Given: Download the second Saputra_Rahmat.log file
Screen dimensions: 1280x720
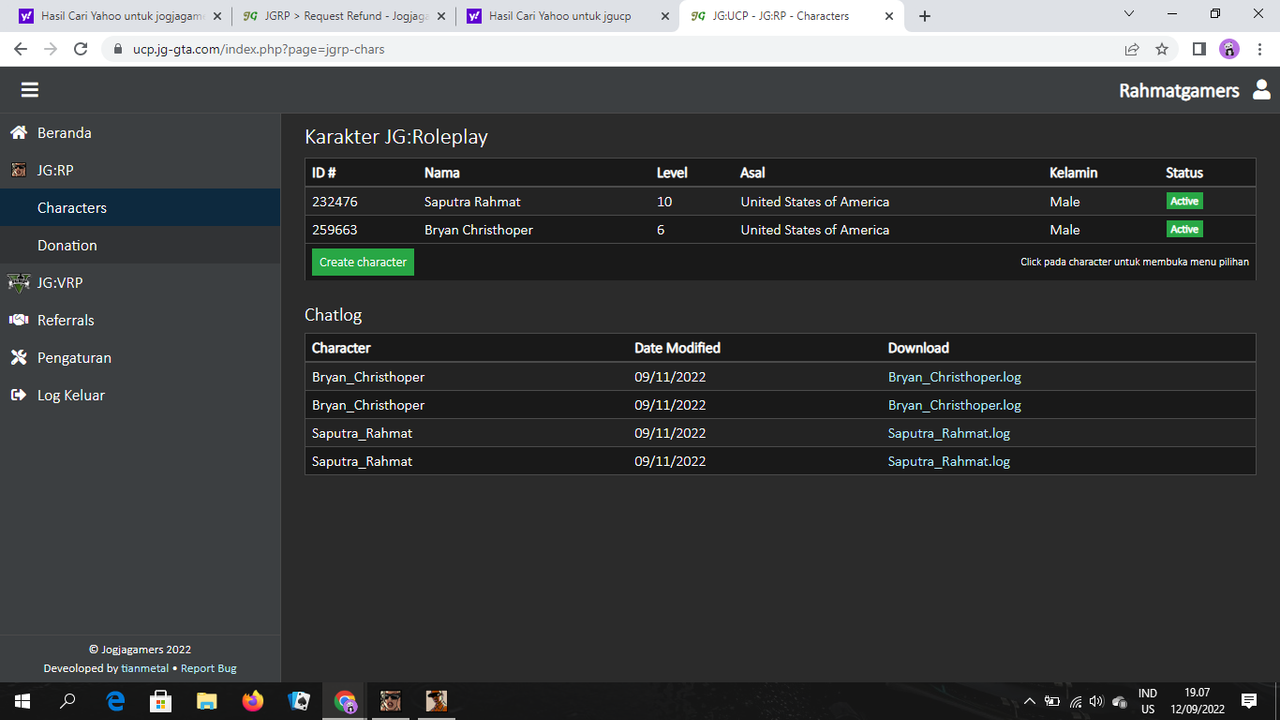Looking at the screenshot, I should (x=949, y=461).
